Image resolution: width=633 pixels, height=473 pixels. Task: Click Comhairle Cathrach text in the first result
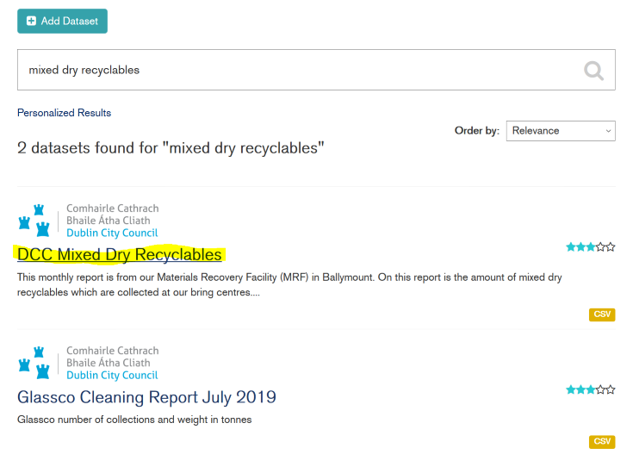pos(112,209)
